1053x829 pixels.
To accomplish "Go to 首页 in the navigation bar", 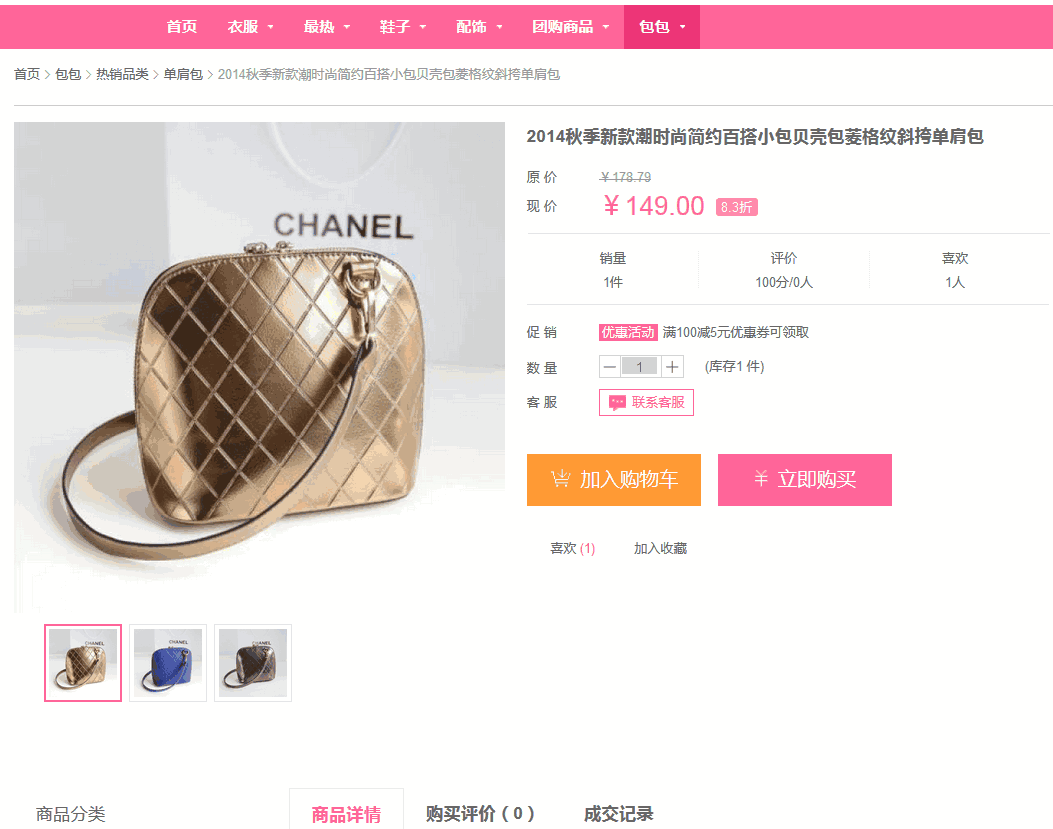I will pos(181,27).
